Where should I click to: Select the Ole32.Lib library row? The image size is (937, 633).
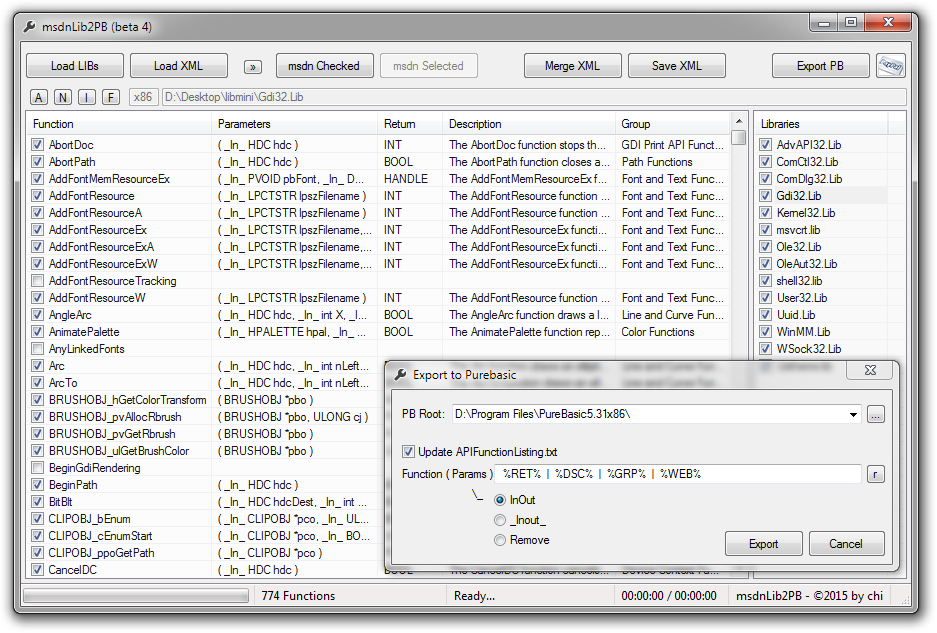(x=823, y=247)
